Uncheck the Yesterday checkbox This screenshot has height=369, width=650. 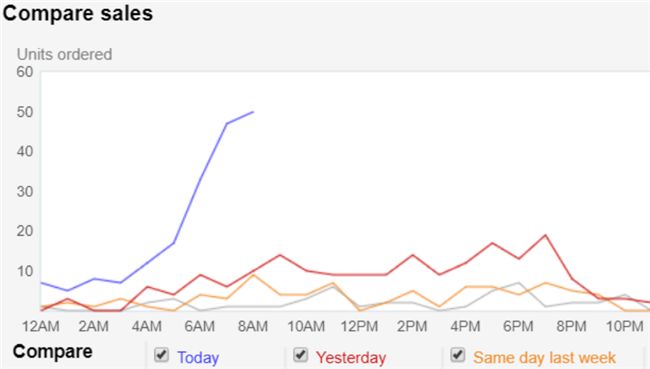click(300, 355)
